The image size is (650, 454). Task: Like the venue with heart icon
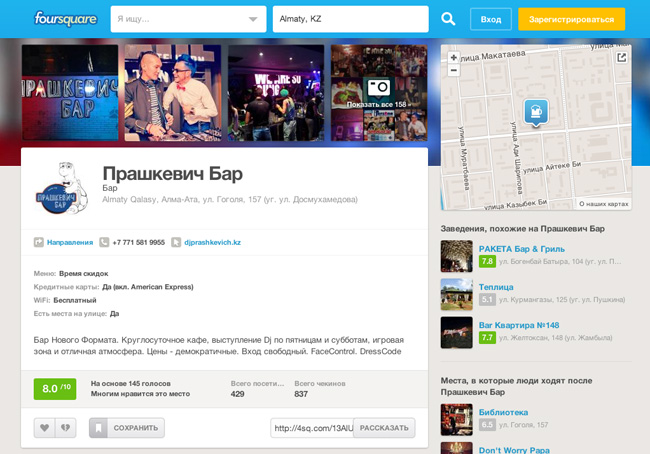point(44,427)
